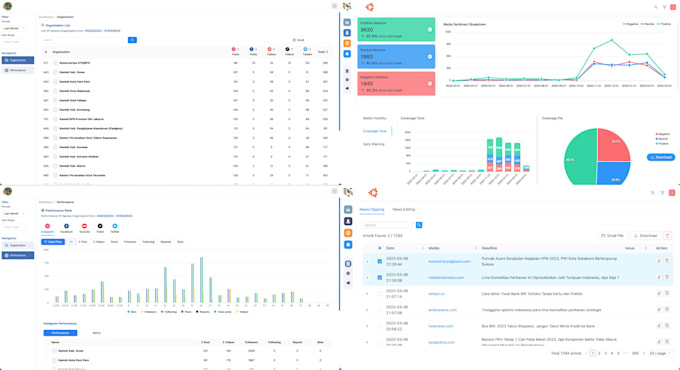
Task: Open the dark blue user sidebar icon in Media Sentiment panel
Action: pos(347,33)
